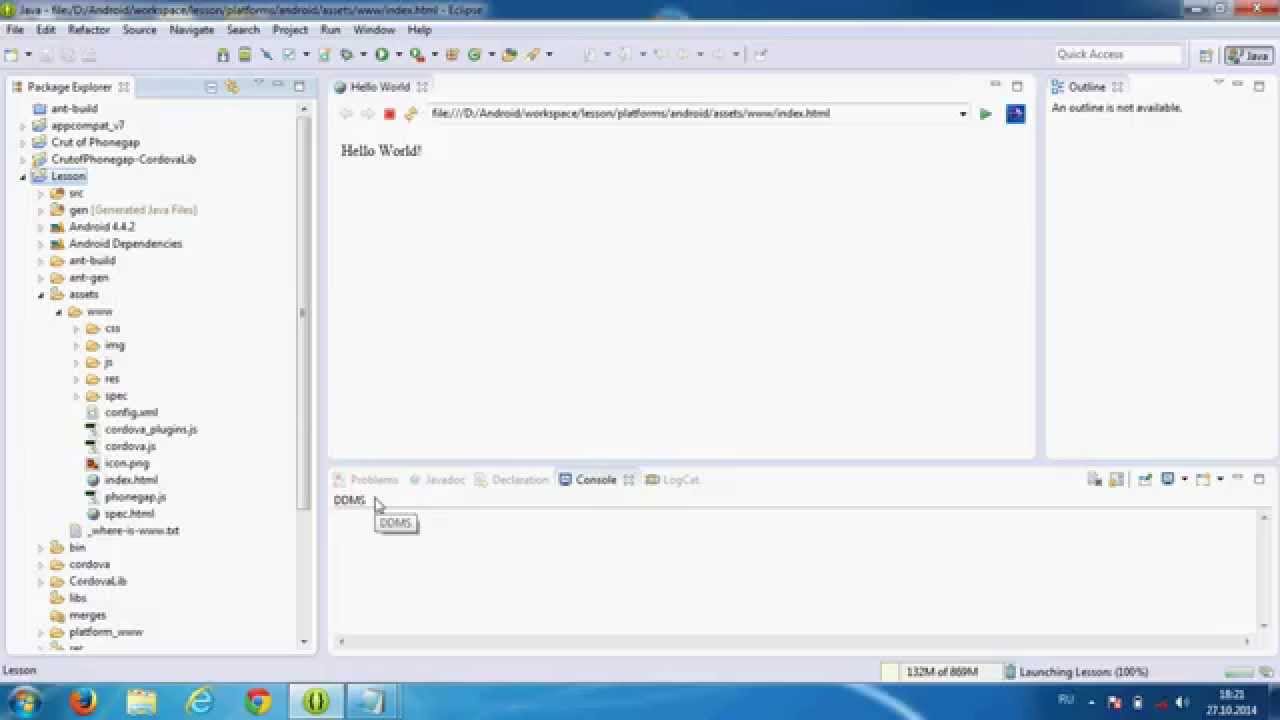
Task: Select the Android 4.4.2 library node
Action: click(101, 227)
